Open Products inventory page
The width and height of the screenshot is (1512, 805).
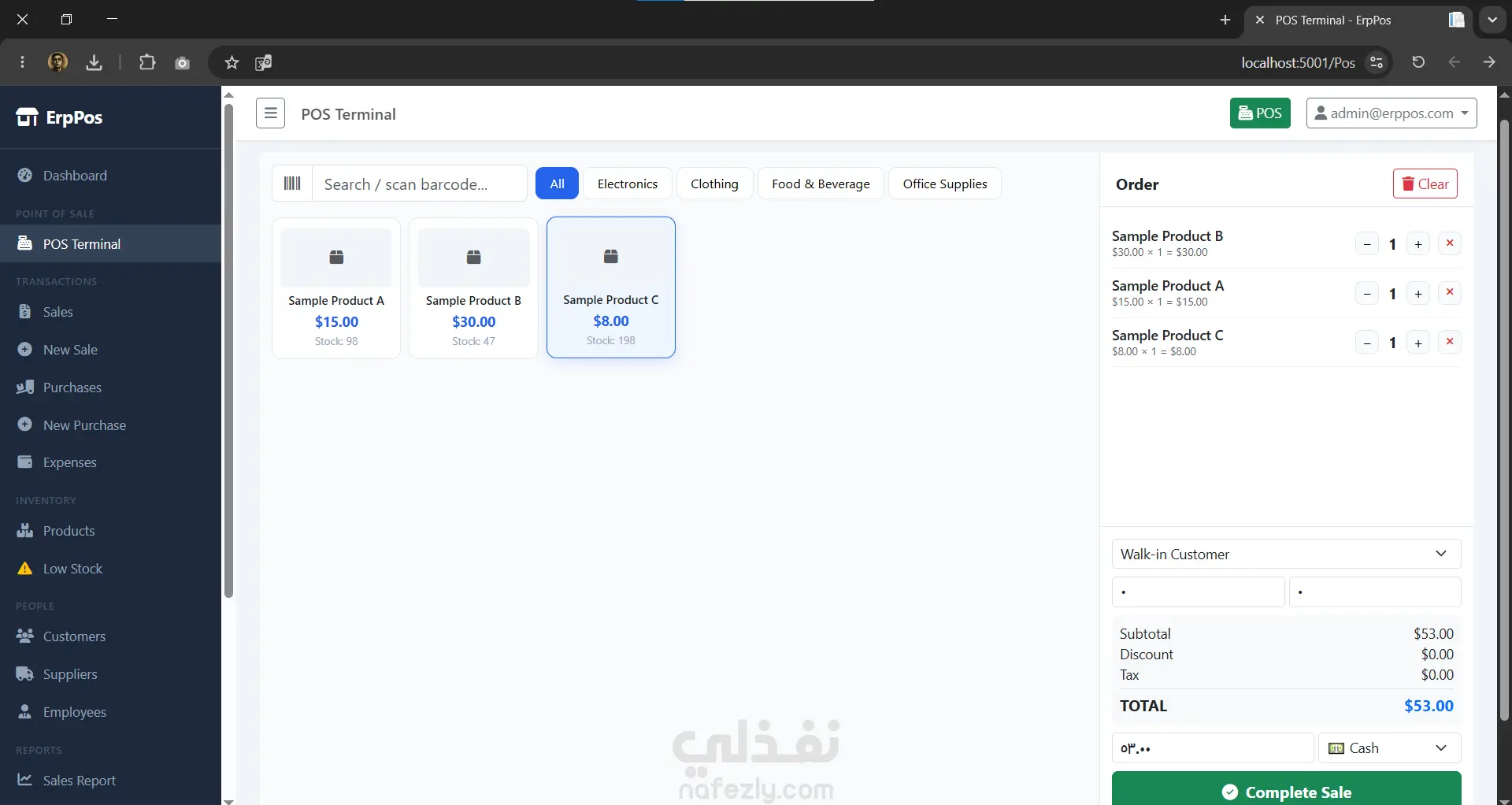click(110, 531)
